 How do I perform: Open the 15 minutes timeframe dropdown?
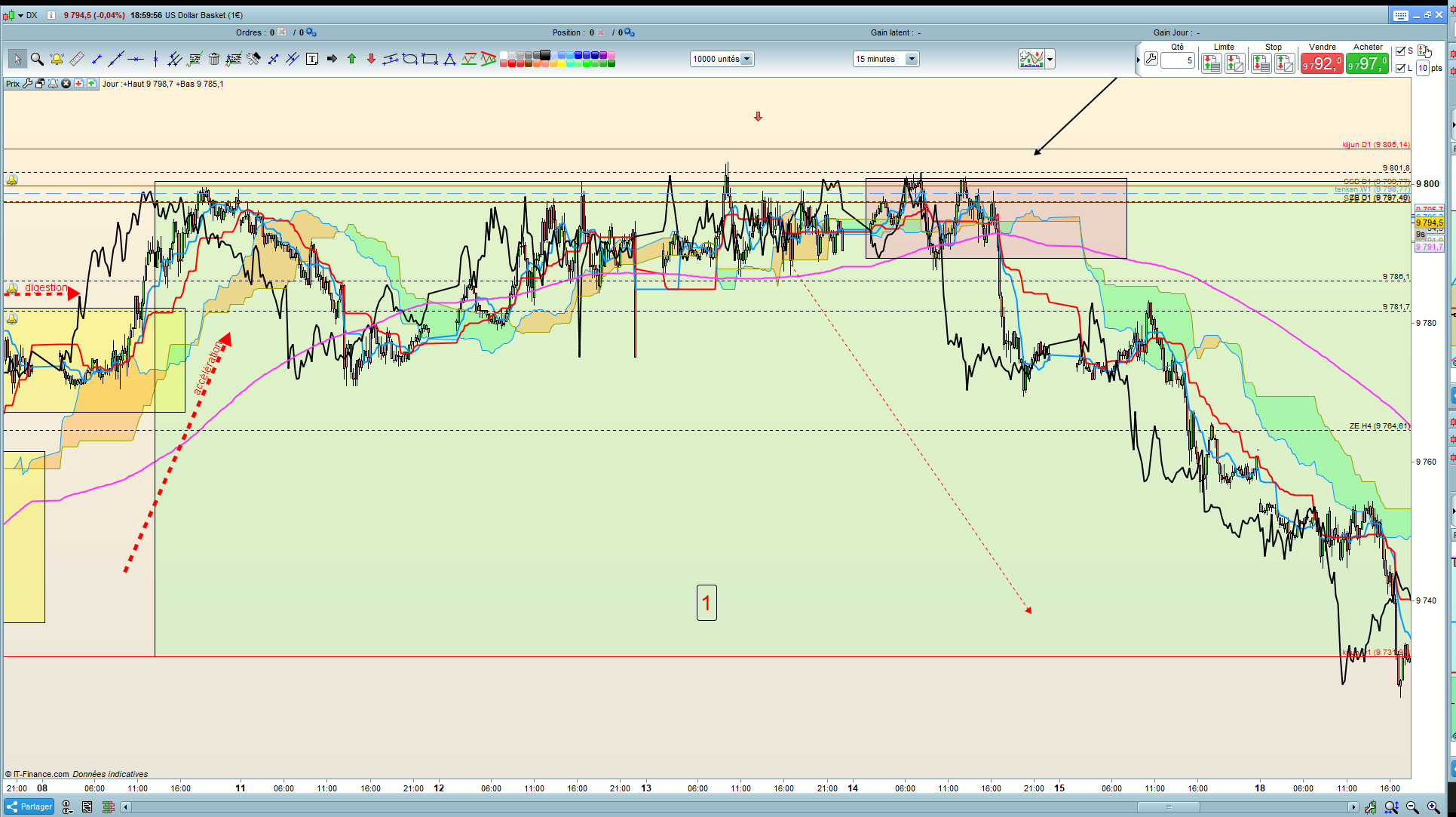(886, 59)
